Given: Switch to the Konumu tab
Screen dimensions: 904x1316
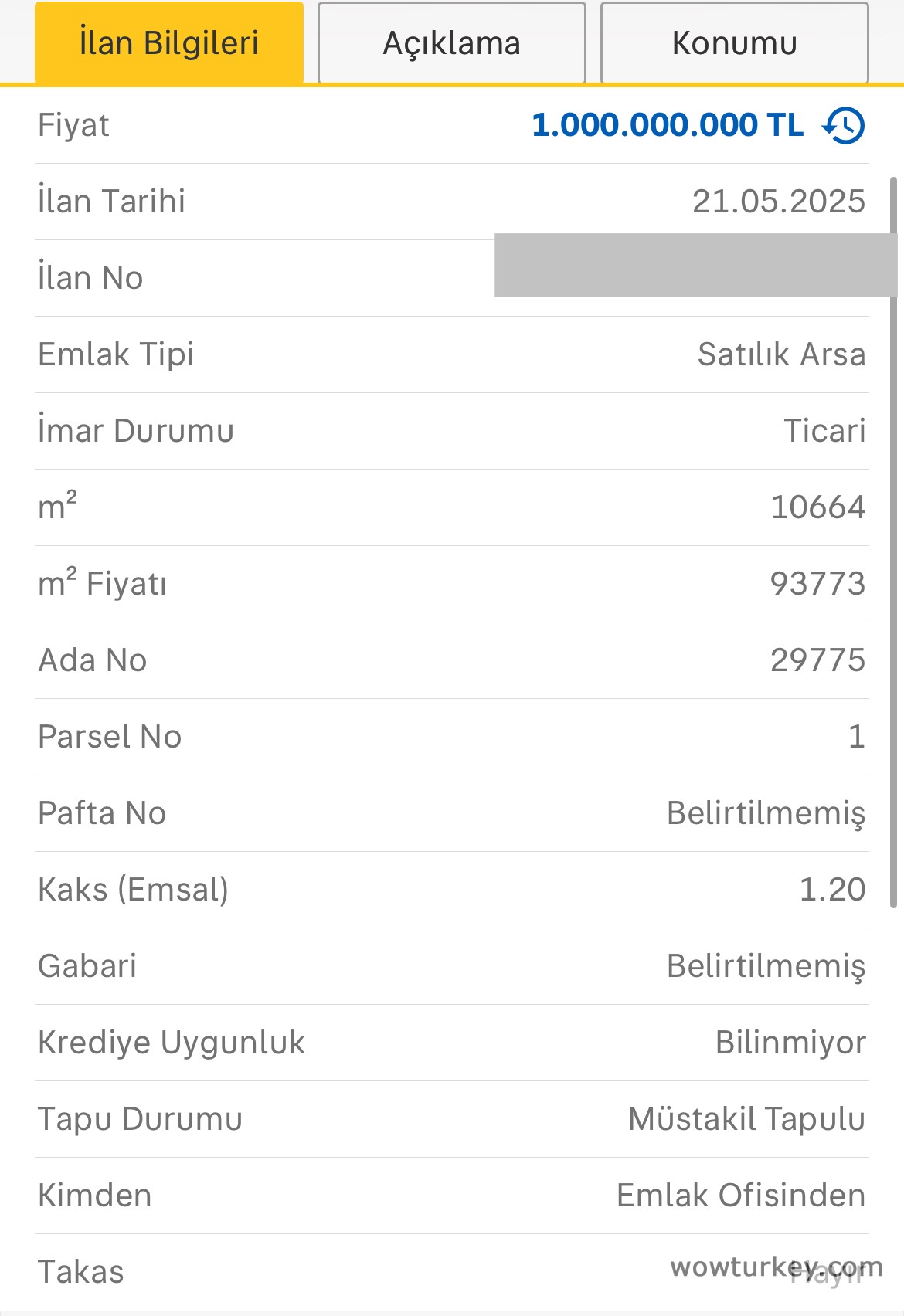Looking at the screenshot, I should tap(734, 43).
